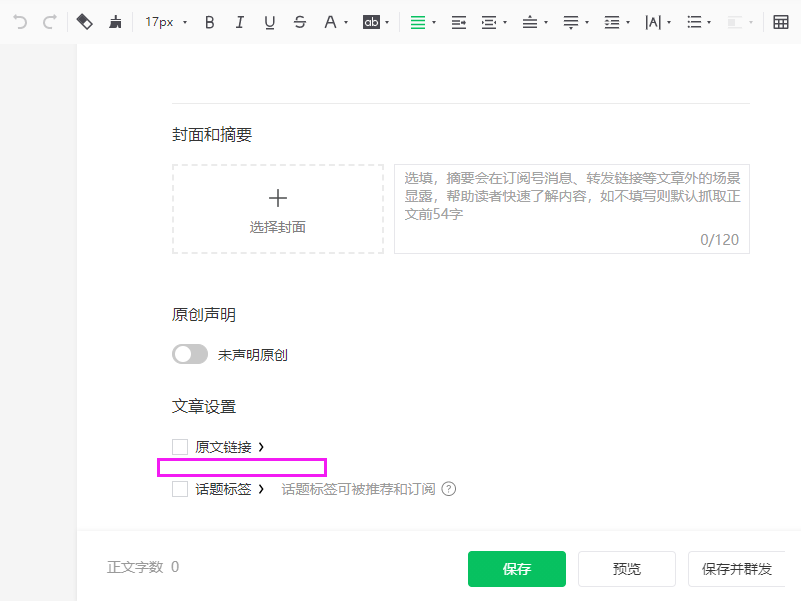Open the font color picker

tap(336, 22)
